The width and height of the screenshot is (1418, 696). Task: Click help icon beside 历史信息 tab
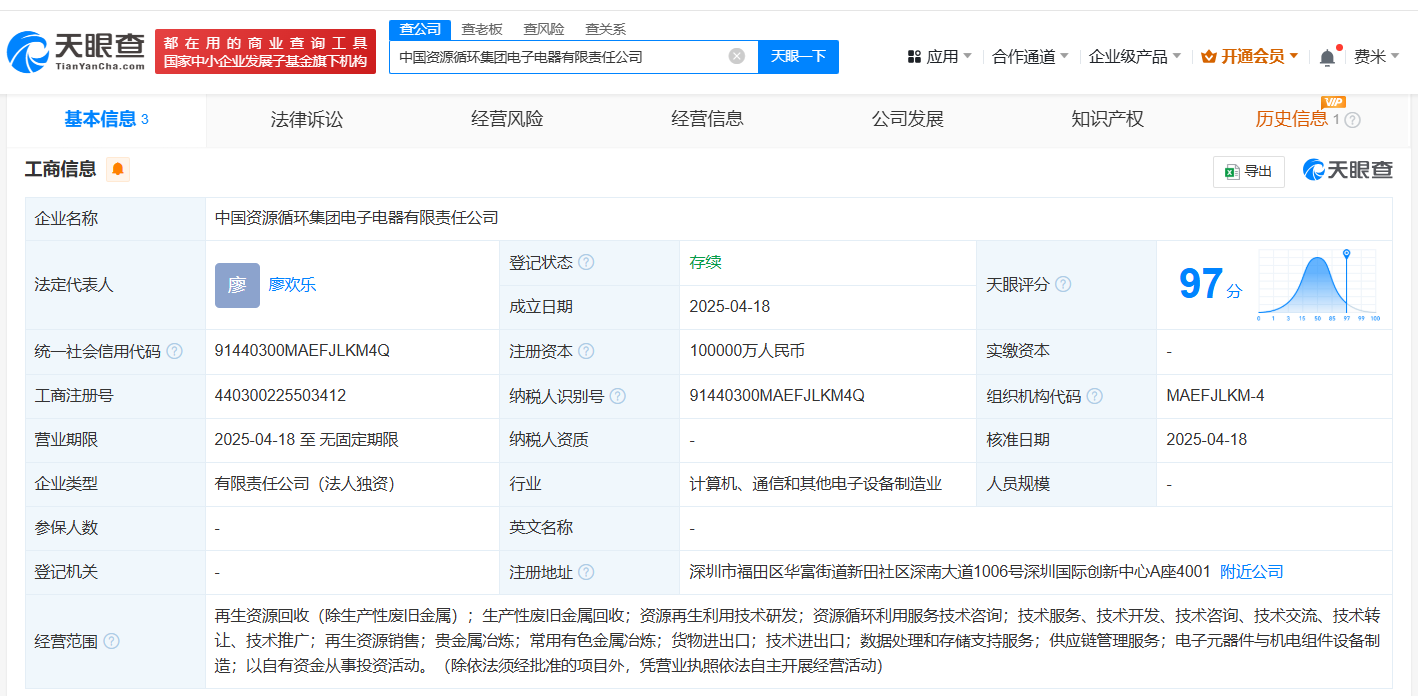[x=1353, y=120]
